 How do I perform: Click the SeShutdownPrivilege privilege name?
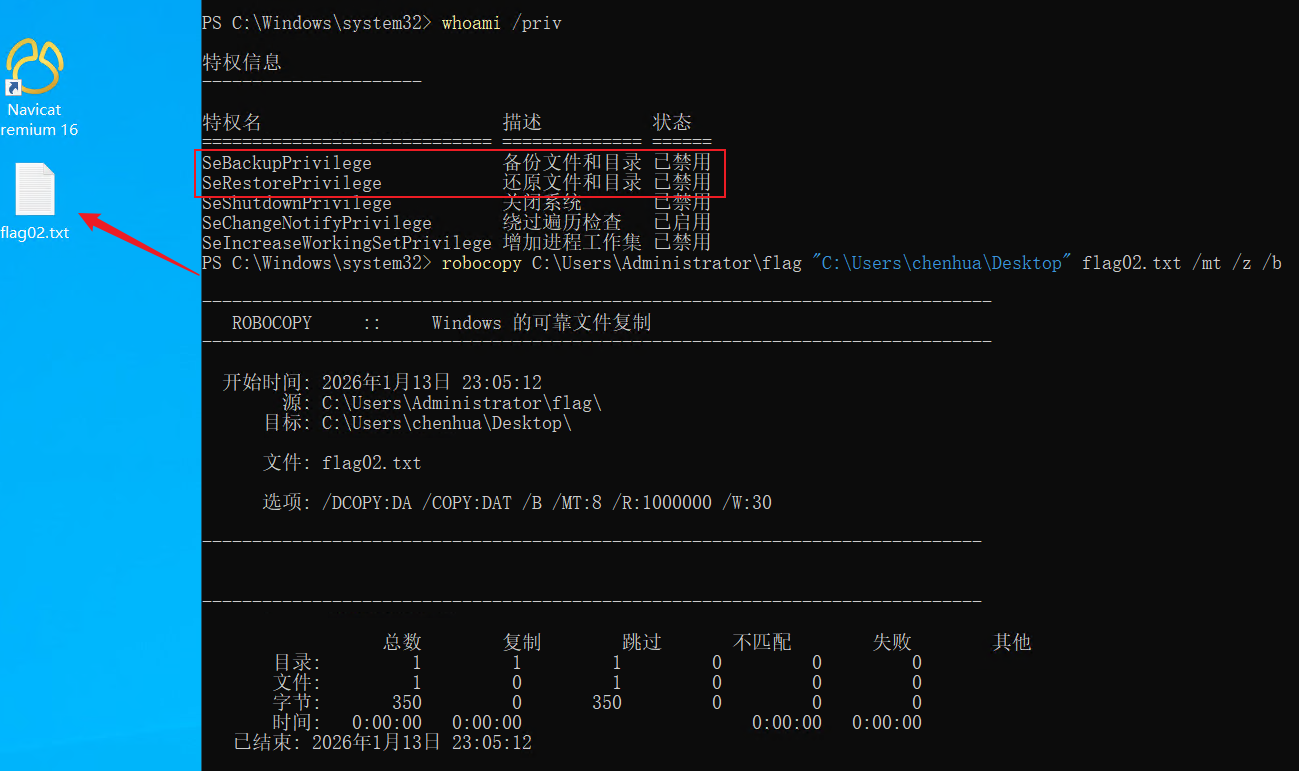[297, 203]
